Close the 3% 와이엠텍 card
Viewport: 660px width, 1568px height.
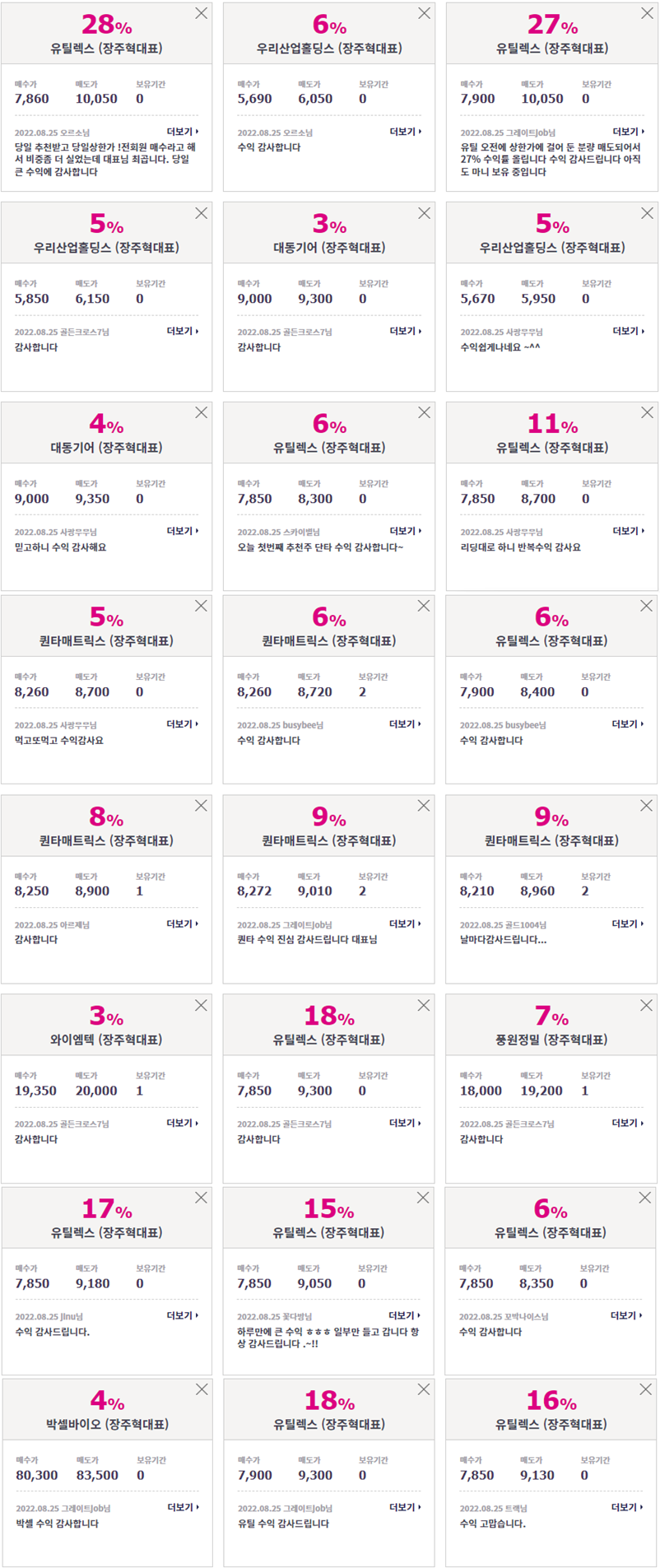tap(201, 1005)
